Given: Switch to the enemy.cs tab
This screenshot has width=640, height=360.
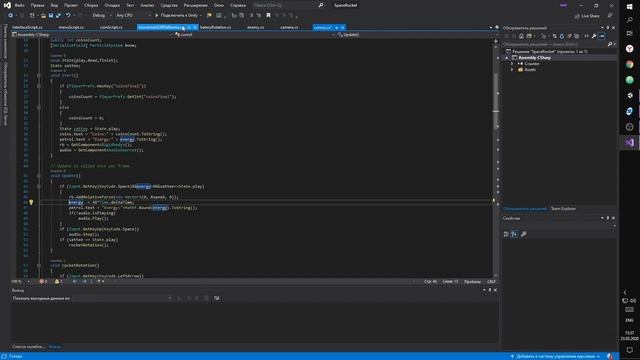Looking at the screenshot, I should (x=256, y=27).
